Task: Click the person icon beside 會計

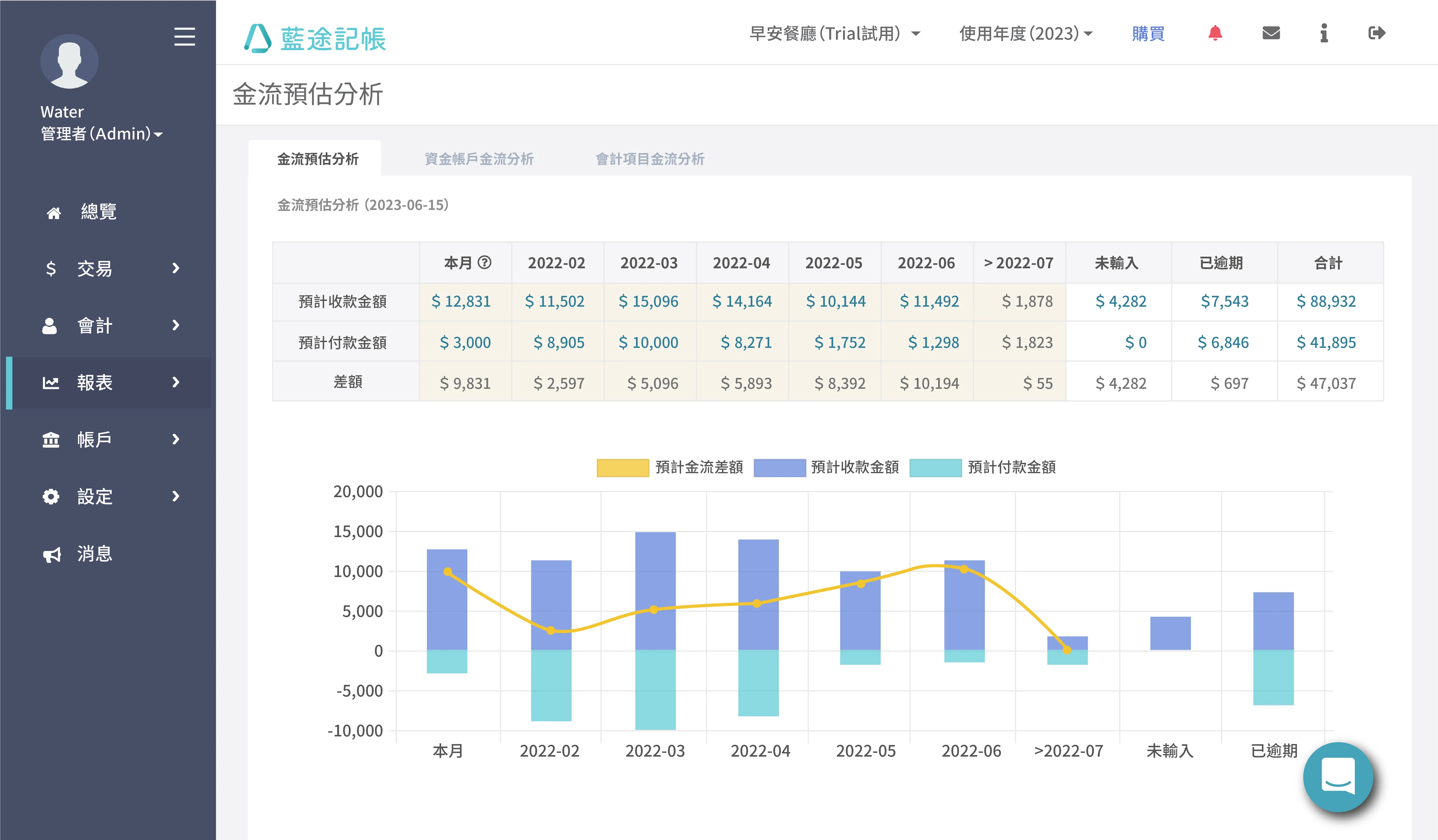Action: (50, 325)
